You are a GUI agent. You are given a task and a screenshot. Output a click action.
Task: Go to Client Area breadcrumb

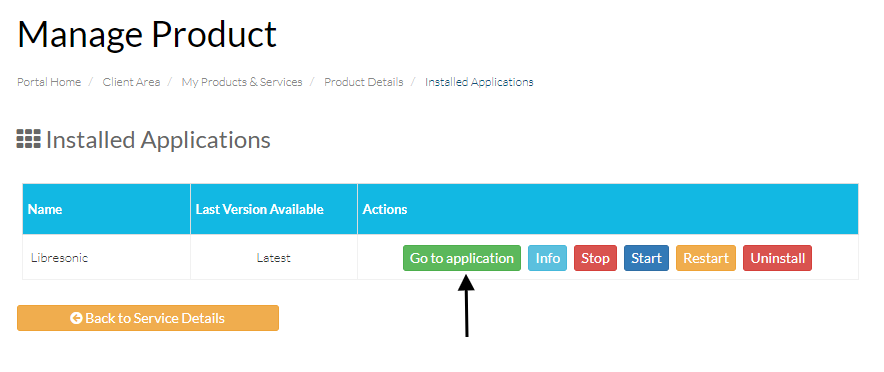131,82
